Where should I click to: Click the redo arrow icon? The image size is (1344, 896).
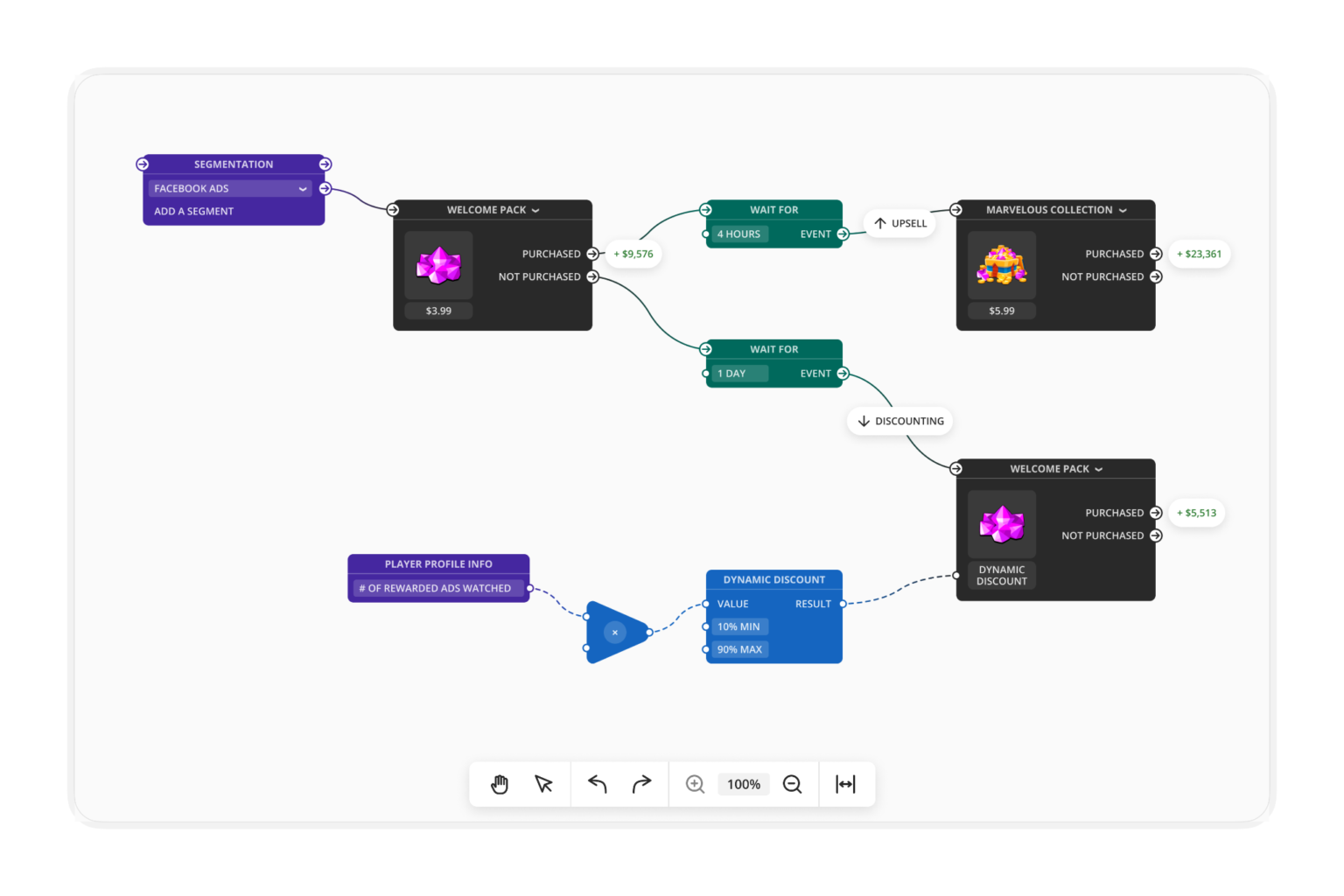click(x=641, y=784)
